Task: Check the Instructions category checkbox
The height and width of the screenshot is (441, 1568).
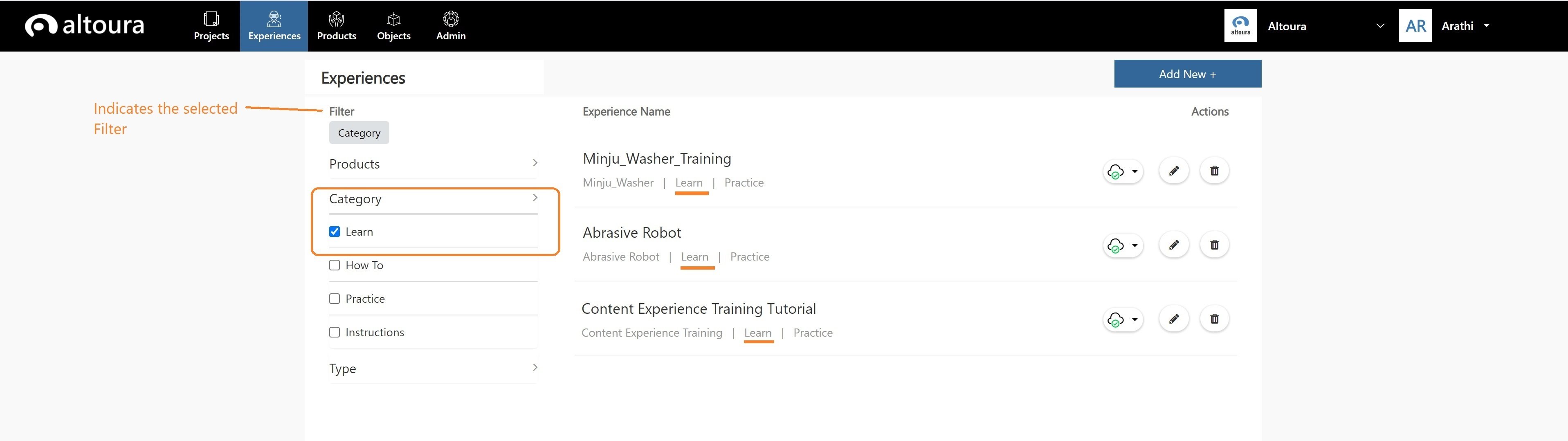Action: [x=334, y=332]
